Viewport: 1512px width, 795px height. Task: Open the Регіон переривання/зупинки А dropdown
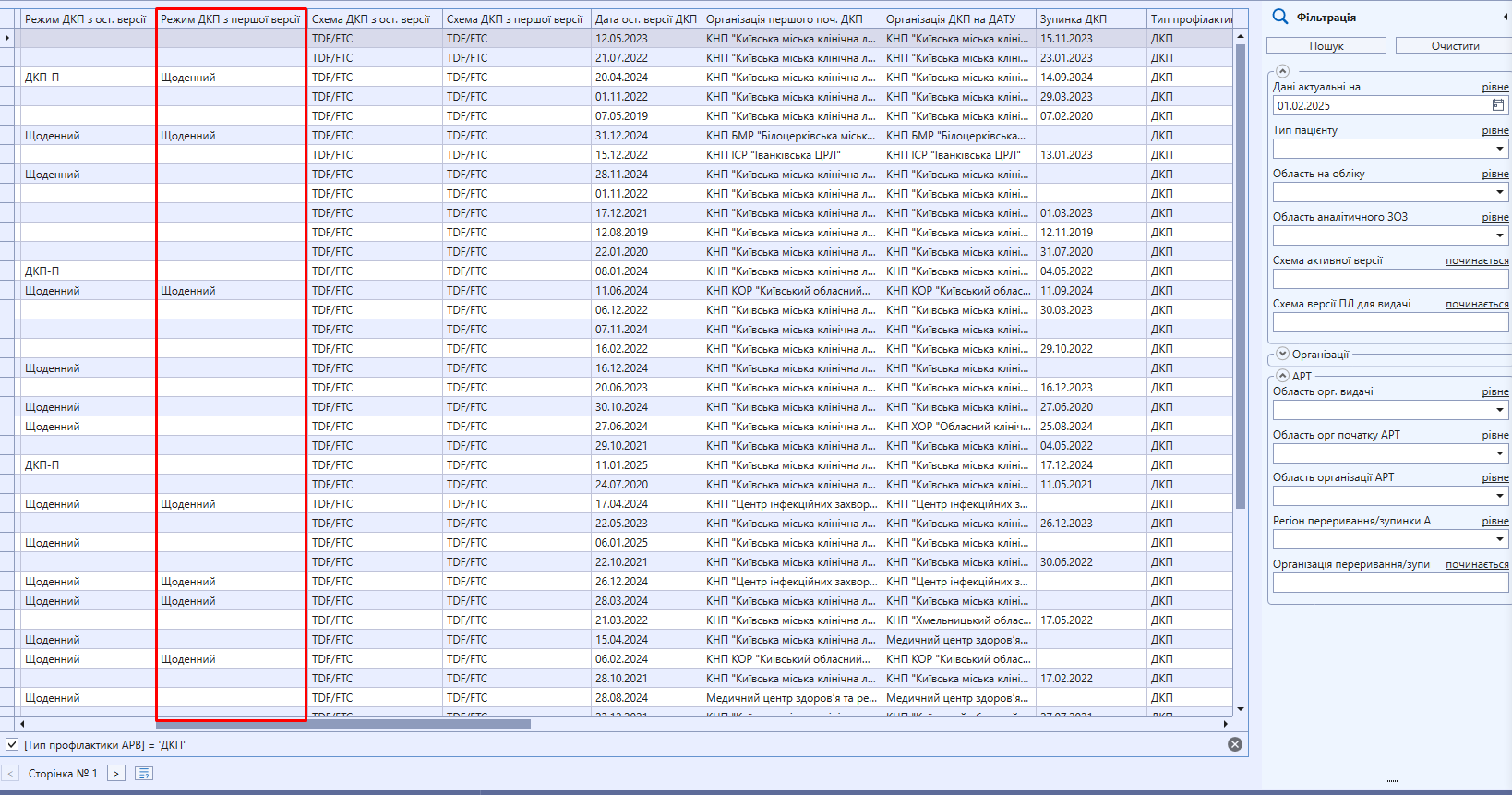[1499, 539]
